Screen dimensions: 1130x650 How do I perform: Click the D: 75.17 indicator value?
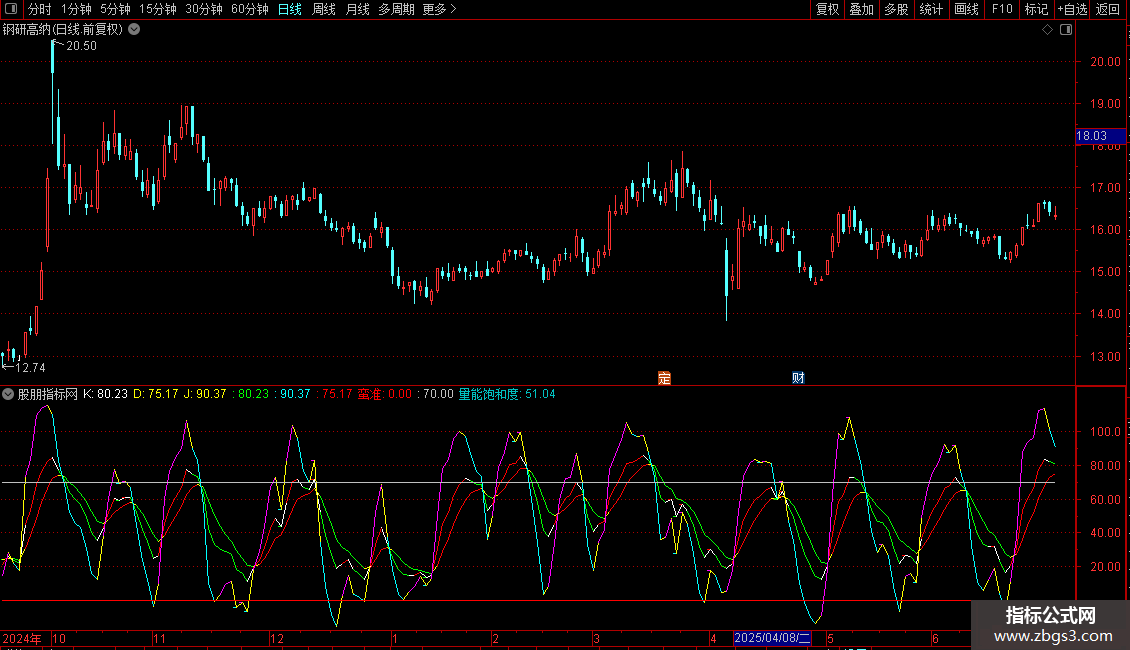click(x=156, y=394)
